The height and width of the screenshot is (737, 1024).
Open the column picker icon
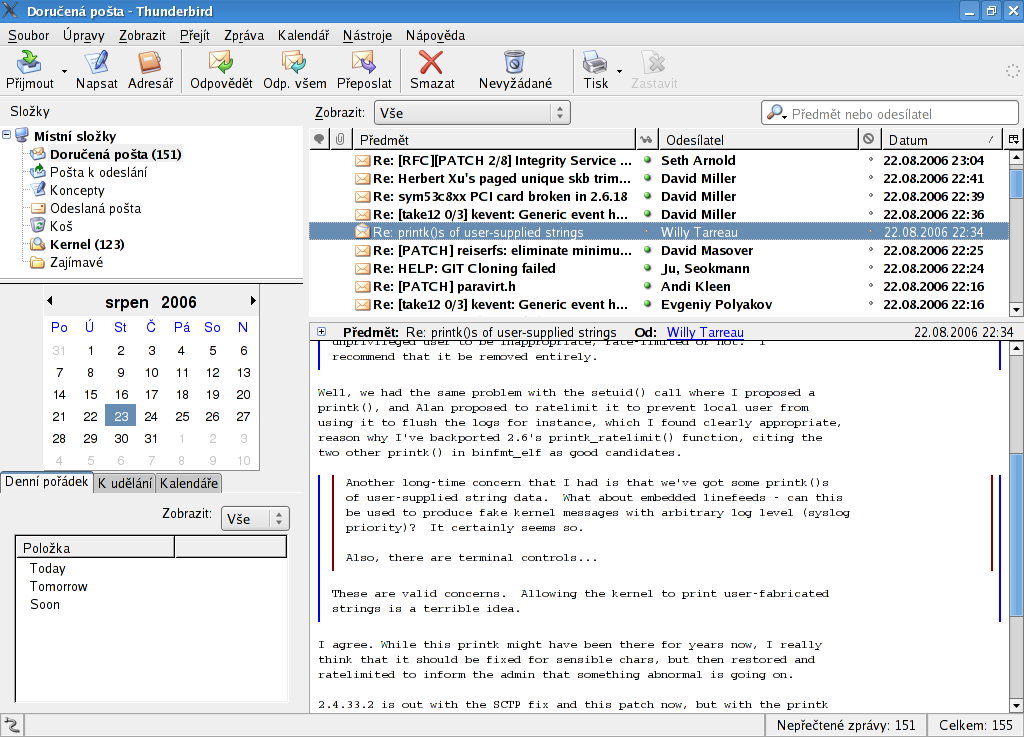point(1014,139)
